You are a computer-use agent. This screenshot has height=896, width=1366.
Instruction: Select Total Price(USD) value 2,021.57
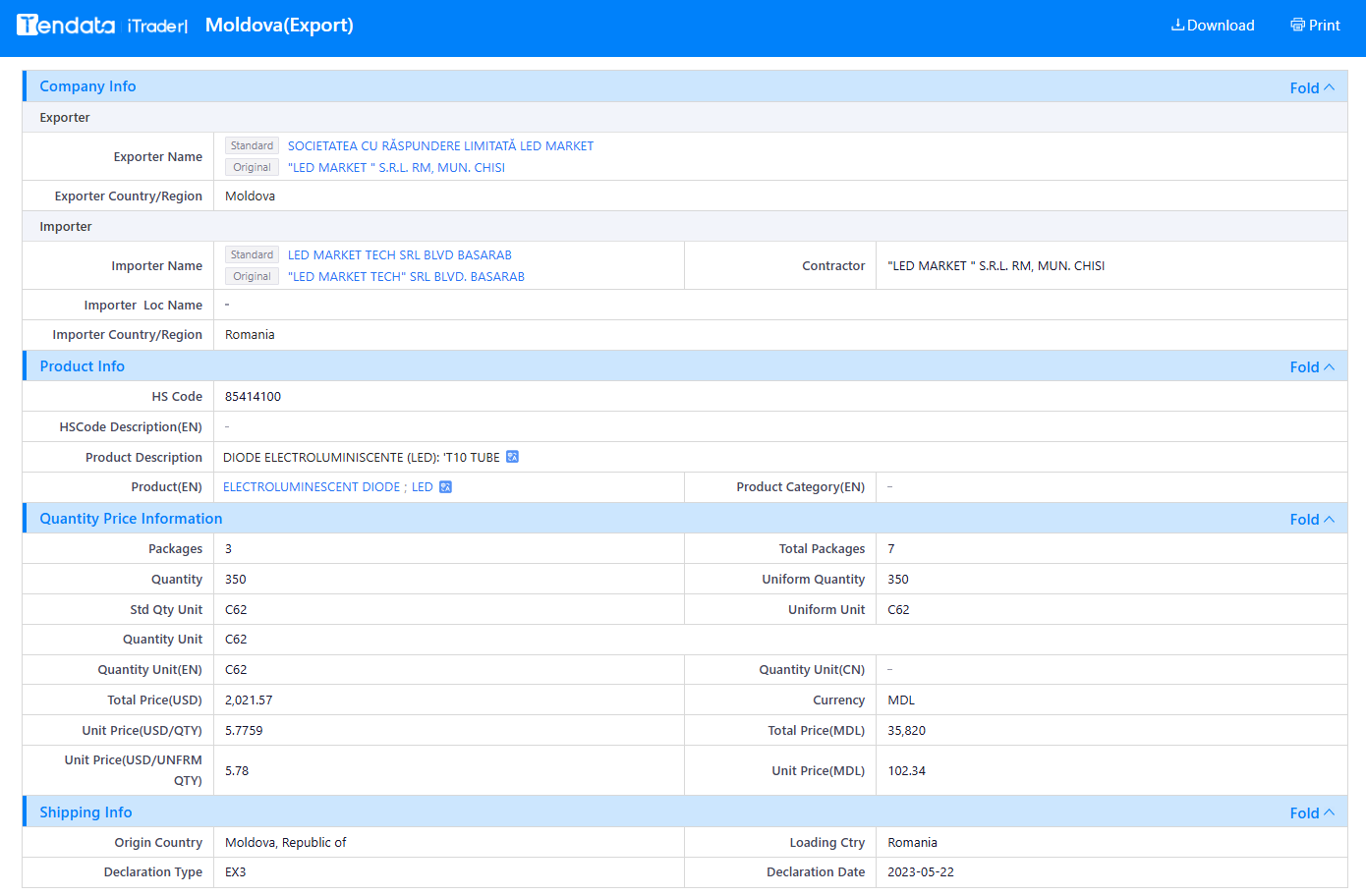coord(249,700)
